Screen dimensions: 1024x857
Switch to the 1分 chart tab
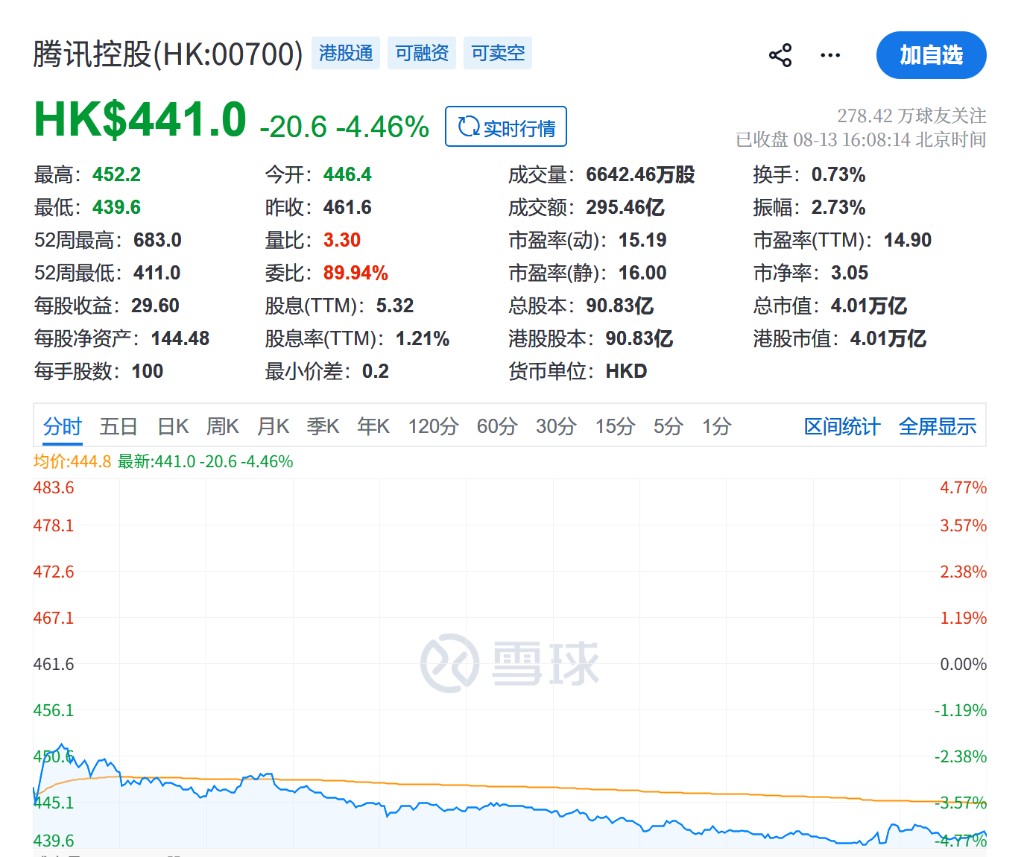(x=716, y=427)
